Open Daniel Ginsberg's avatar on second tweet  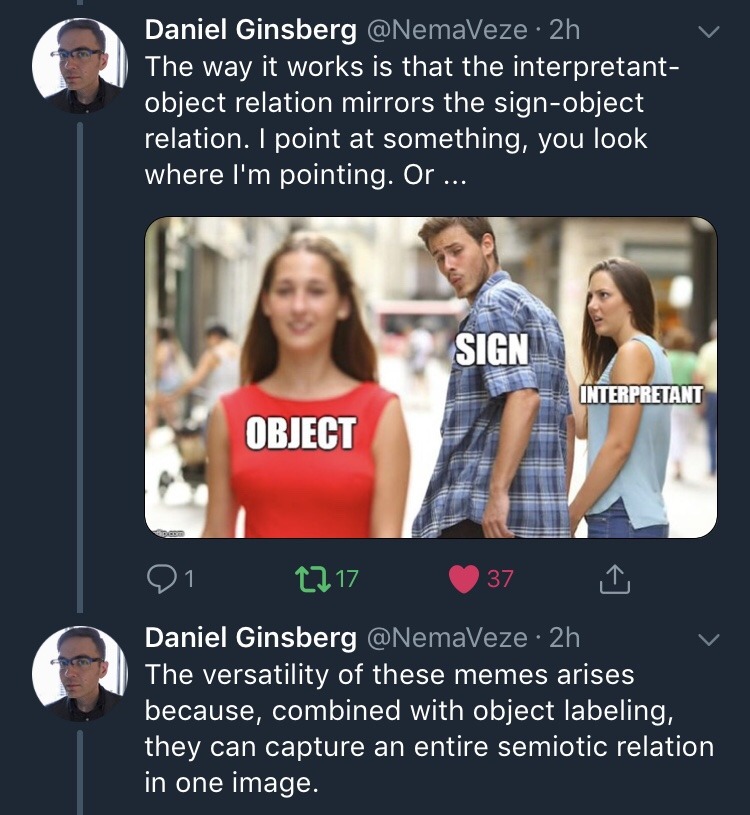click(80, 673)
